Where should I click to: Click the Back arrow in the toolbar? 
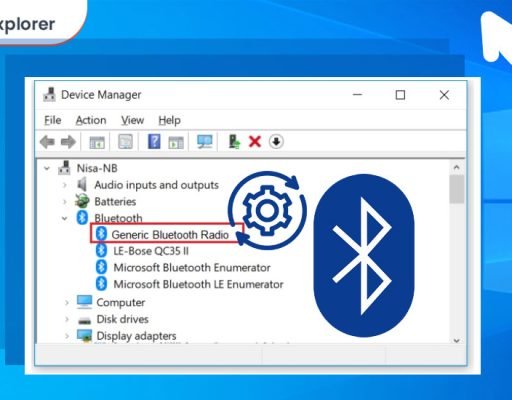coord(47,142)
